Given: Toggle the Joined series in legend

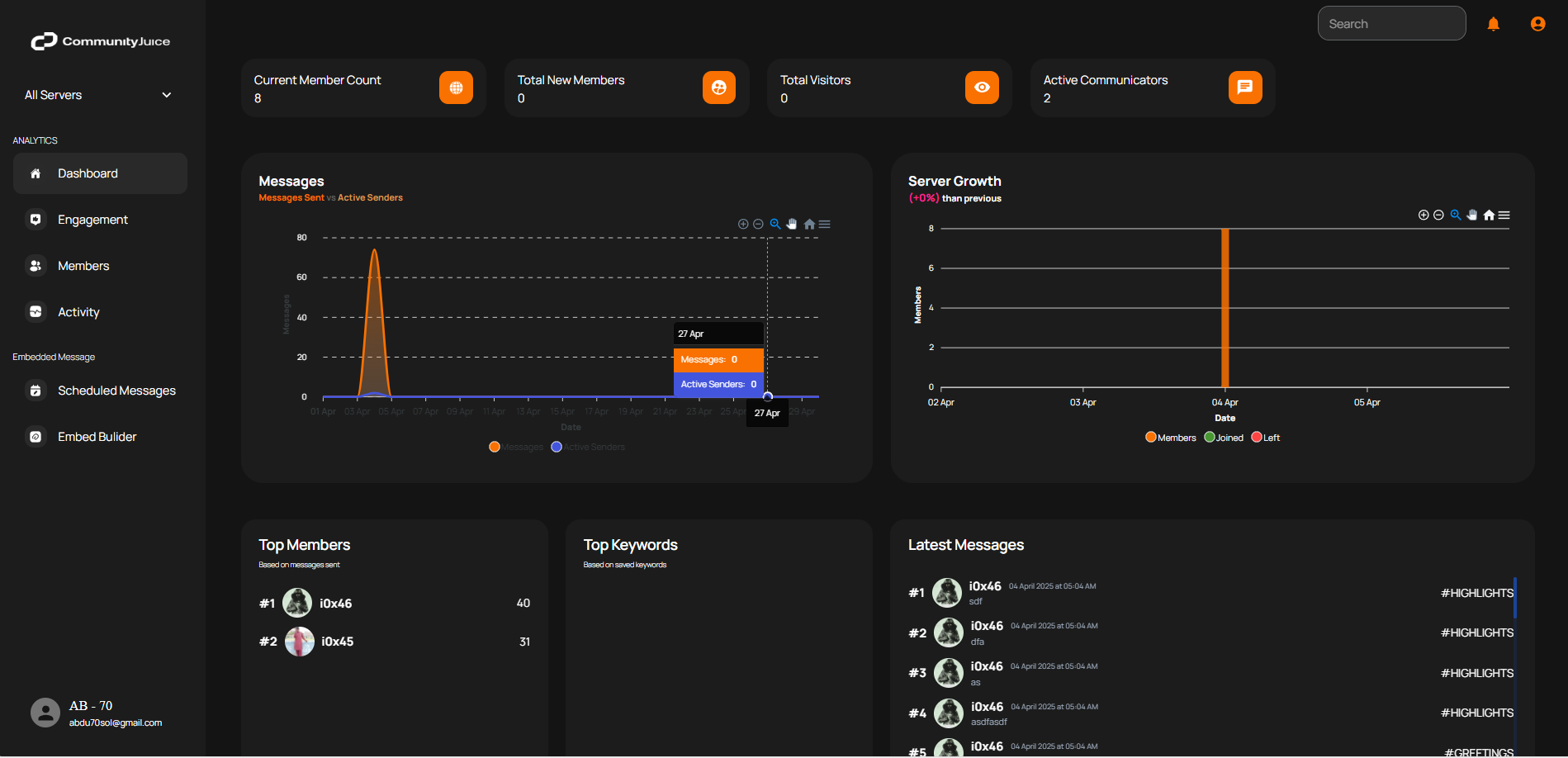Looking at the screenshot, I should pyautogui.click(x=1224, y=438).
